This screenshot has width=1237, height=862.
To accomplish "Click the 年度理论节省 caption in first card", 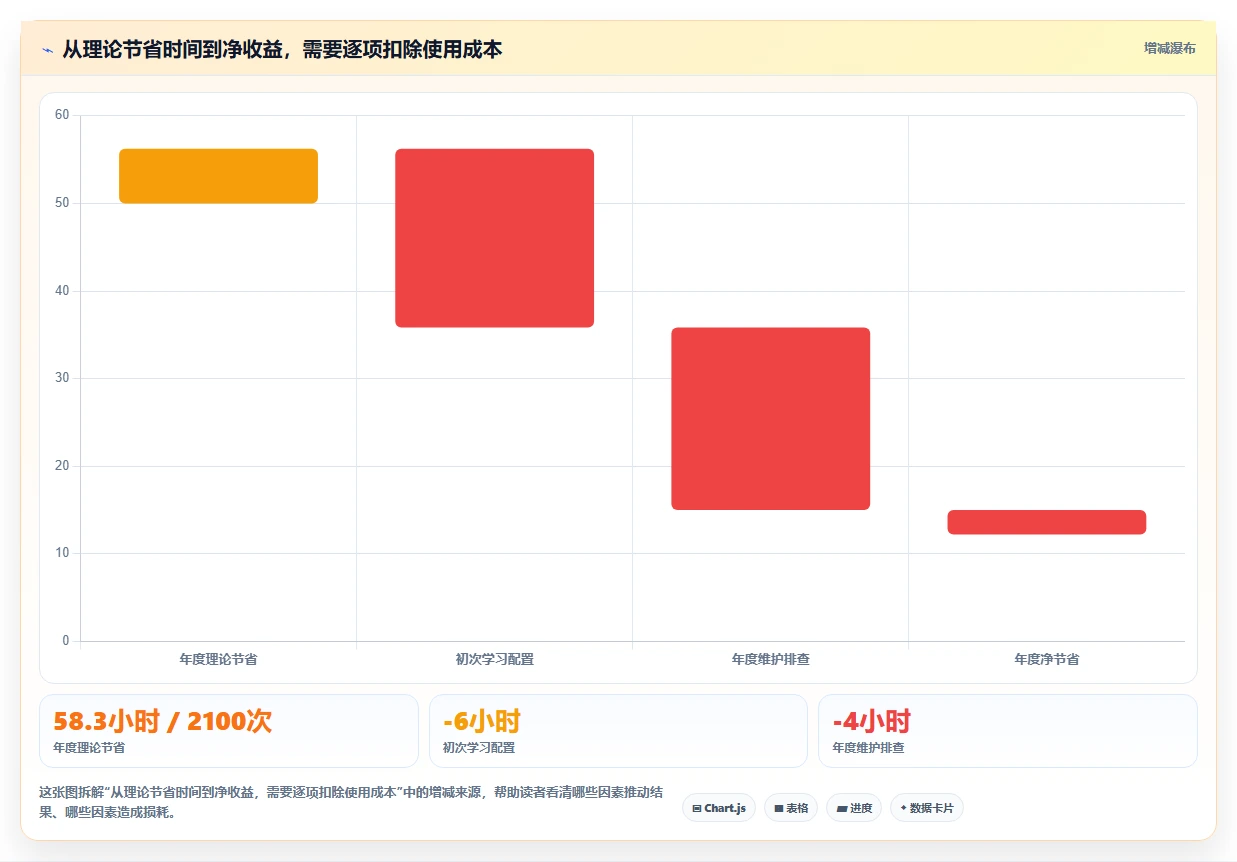I will (89, 747).
